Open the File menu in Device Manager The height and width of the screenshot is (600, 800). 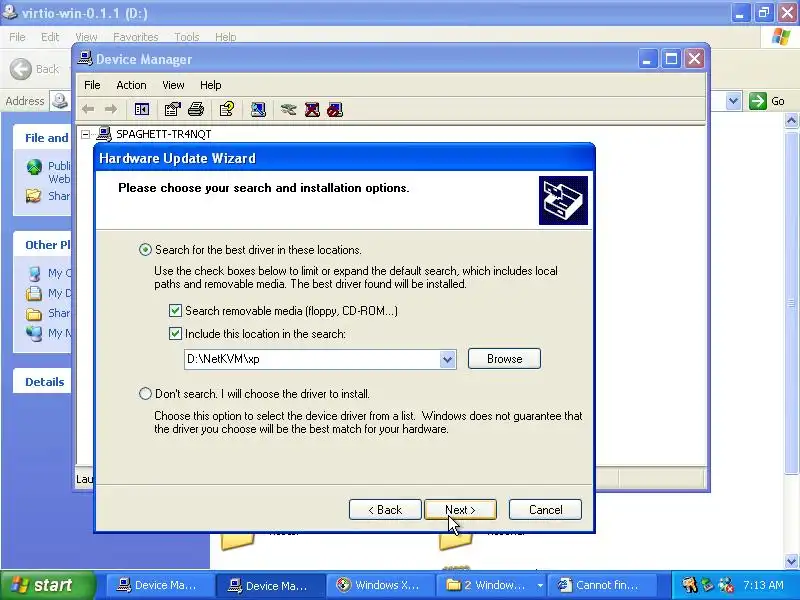[92, 85]
